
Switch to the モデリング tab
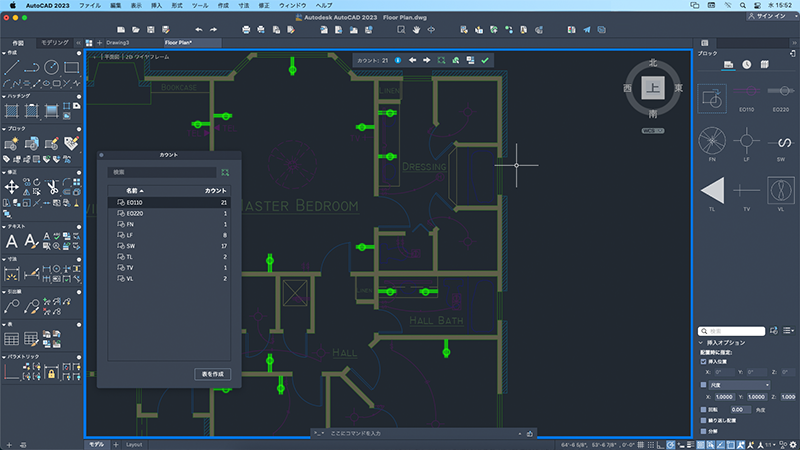click(x=55, y=43)
